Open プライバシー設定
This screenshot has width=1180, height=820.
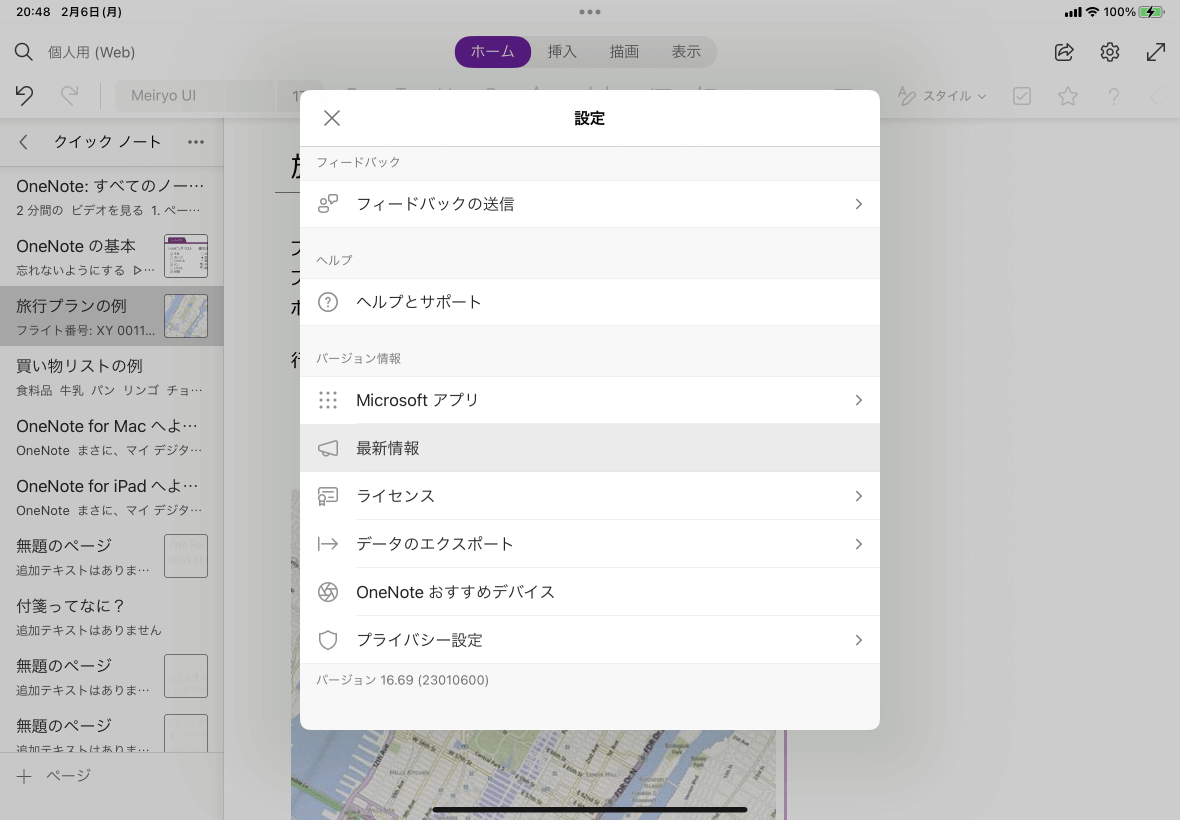[589, 640]
